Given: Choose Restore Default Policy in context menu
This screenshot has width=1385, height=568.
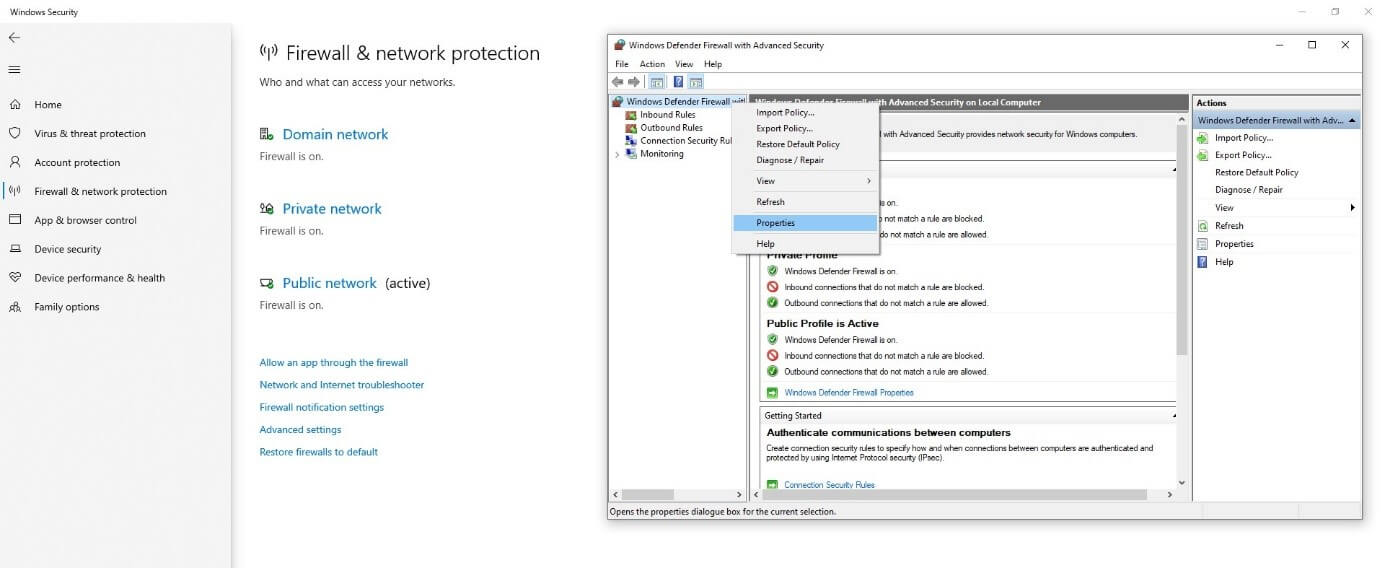Looking at the screenshot, I should click(x=805, y=144).
